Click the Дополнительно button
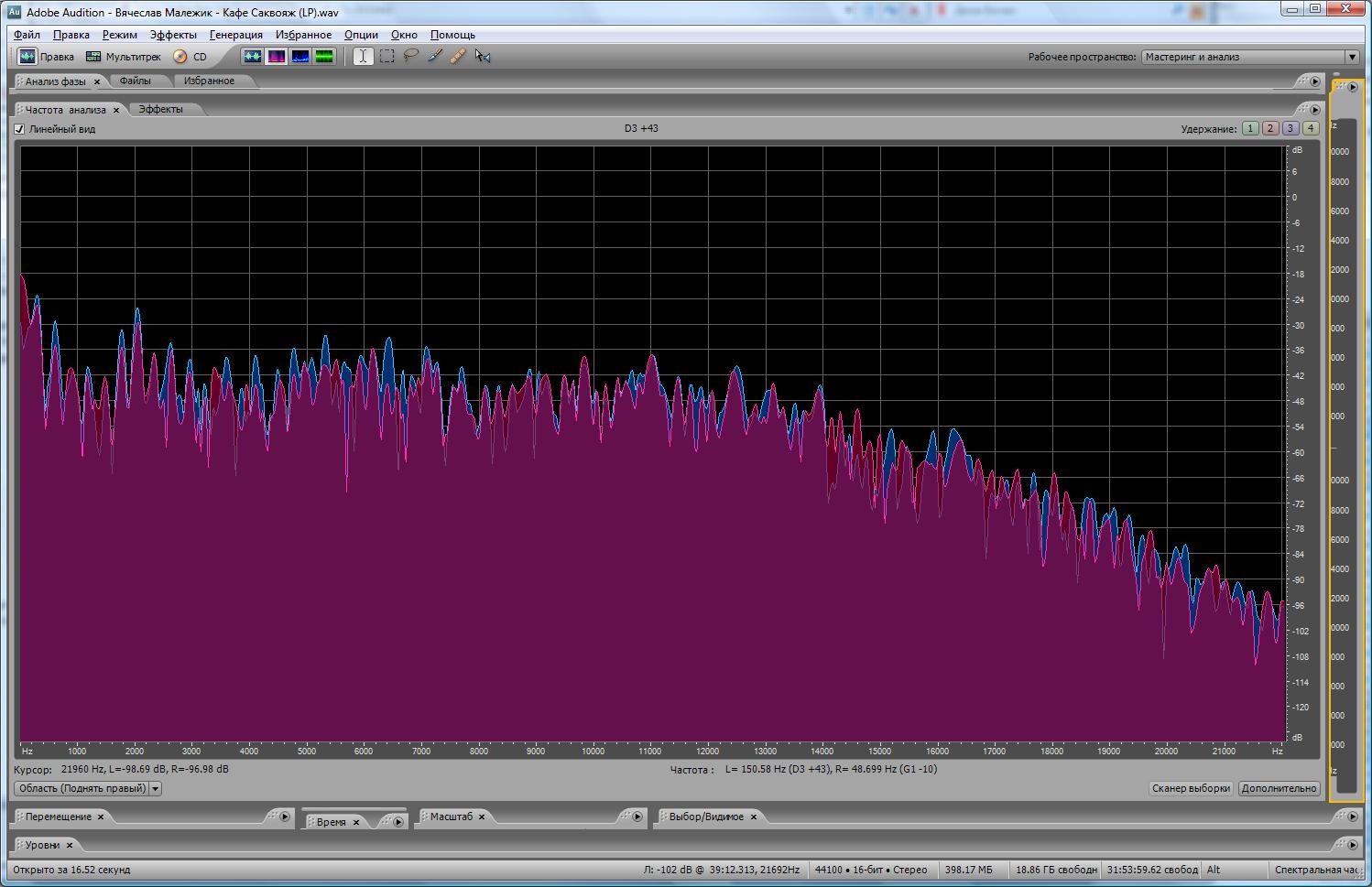The image size is (1372, 887). (x=1279, y=788)
